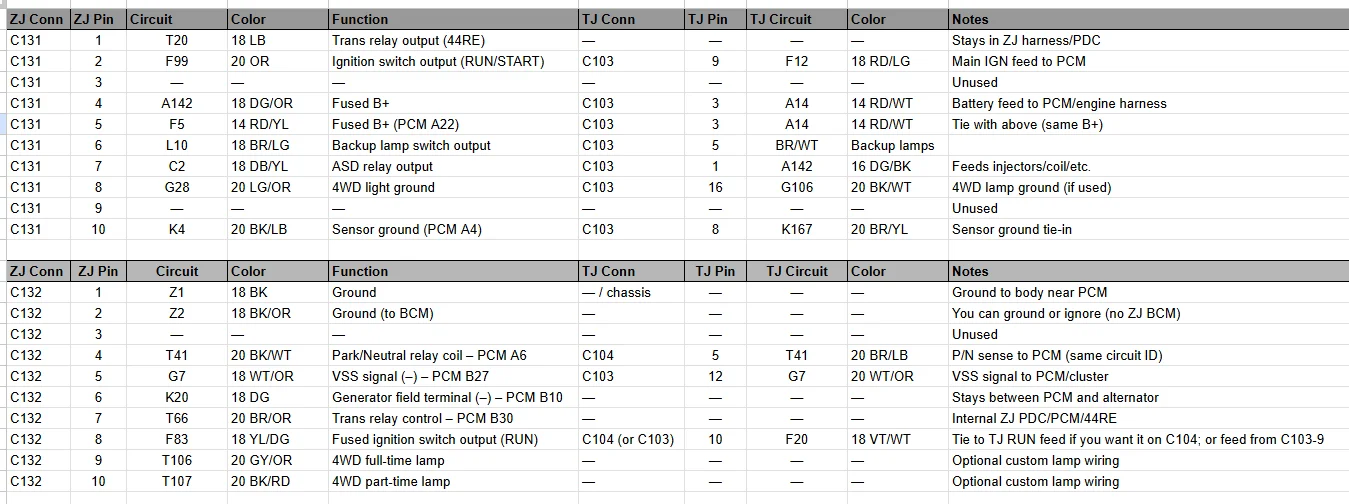Screen dimensions: 1349x504
Task: Click the 'ASD relay output' function cell
Action: (453, 166)
